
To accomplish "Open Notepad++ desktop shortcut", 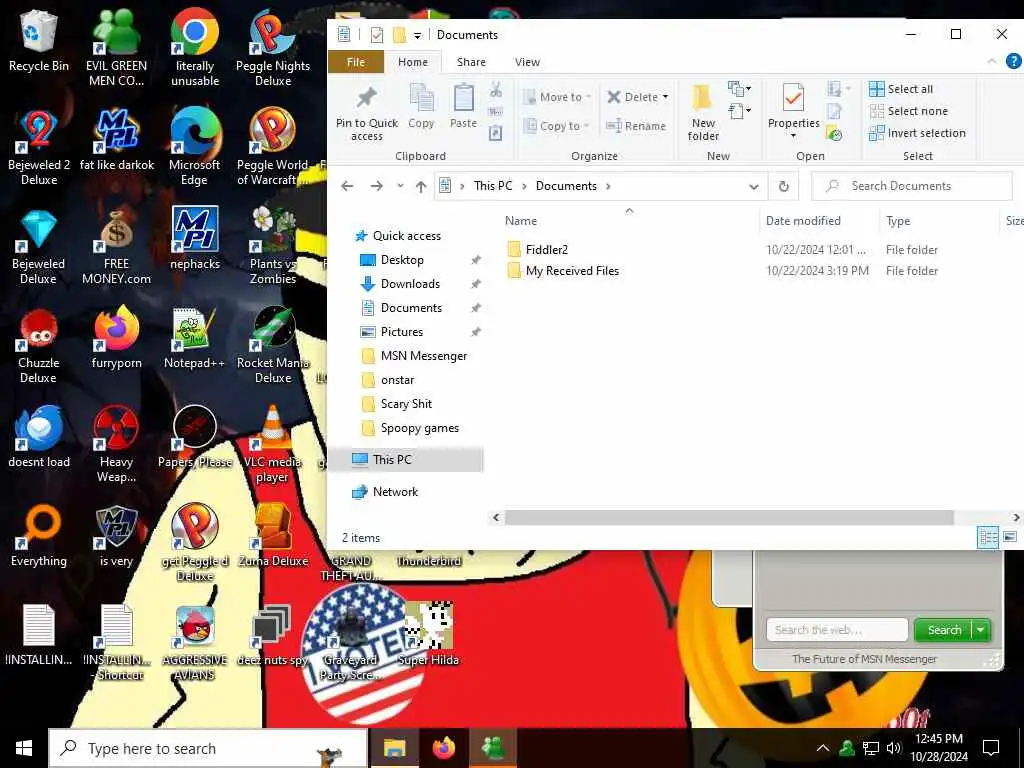I will (x=195, y=338).
